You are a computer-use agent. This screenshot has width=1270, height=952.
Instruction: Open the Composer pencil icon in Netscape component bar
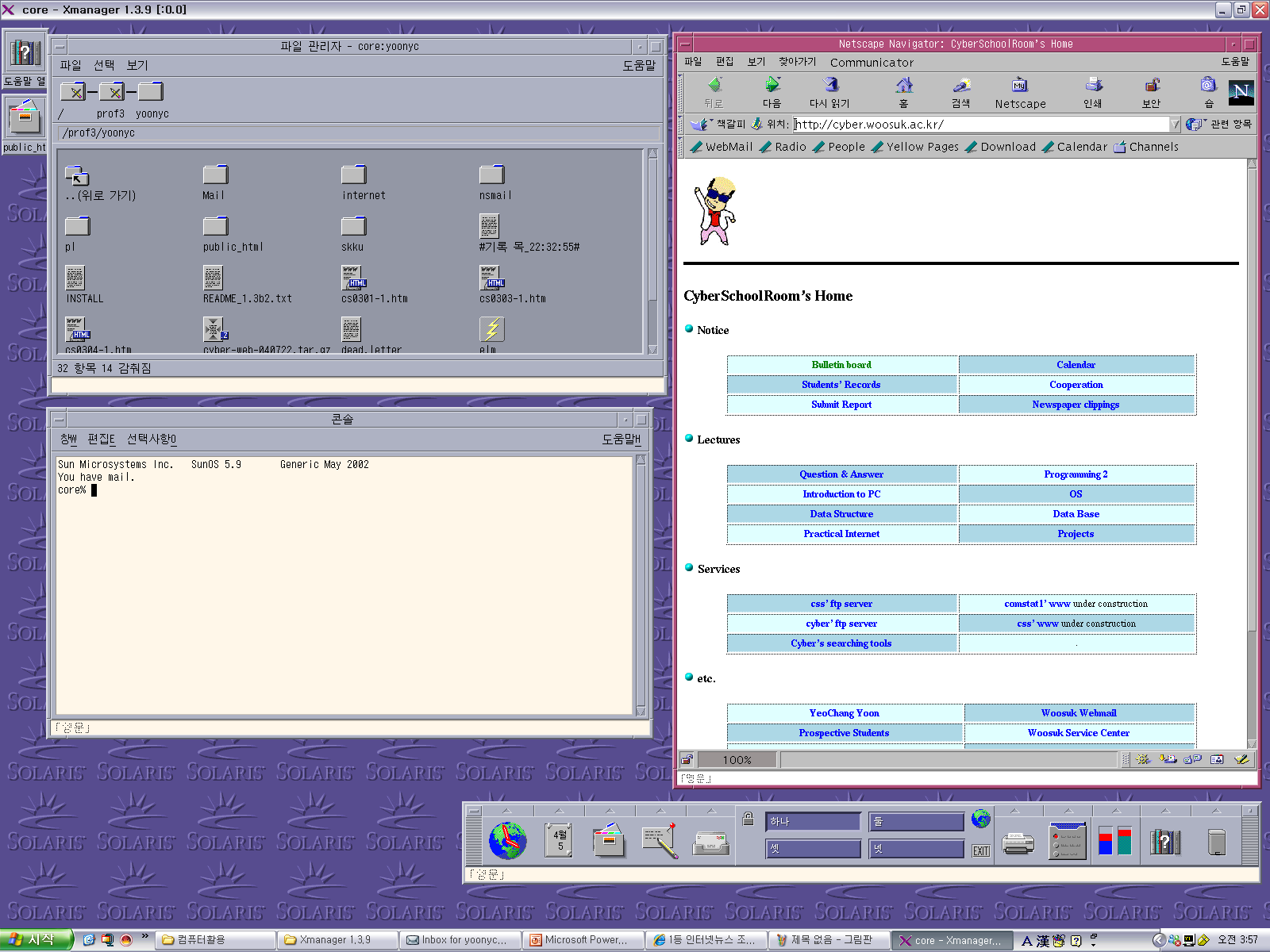(1242, 759)
